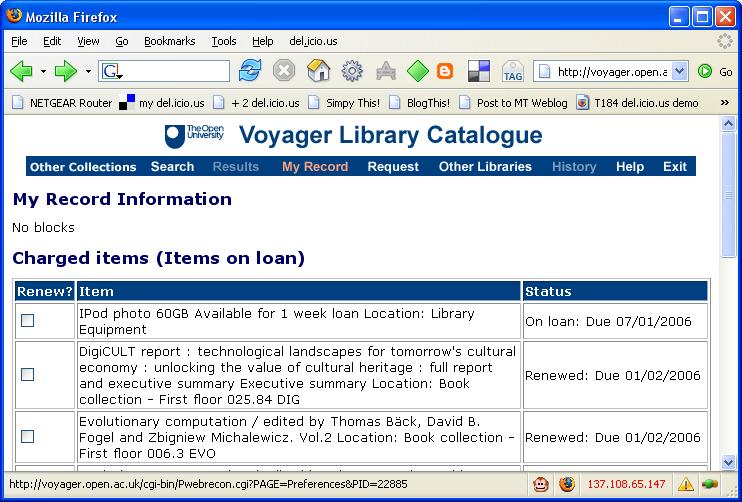Open the Home page icon
Viewport: 742px width, 502px height.
(x=318, y=71)
